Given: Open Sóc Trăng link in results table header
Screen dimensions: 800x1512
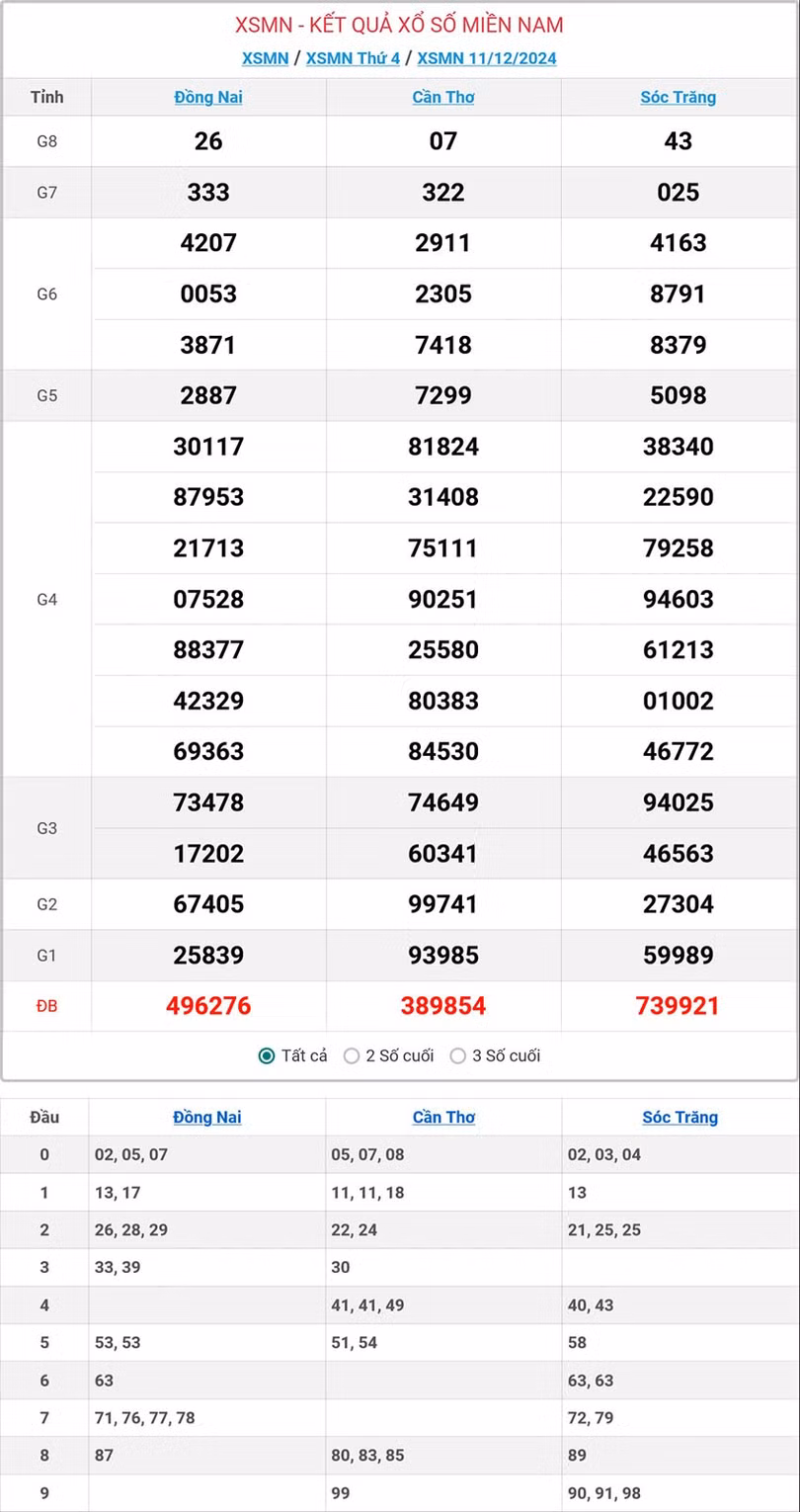Looking at the screenshot, I should click(x=679, y=97).
